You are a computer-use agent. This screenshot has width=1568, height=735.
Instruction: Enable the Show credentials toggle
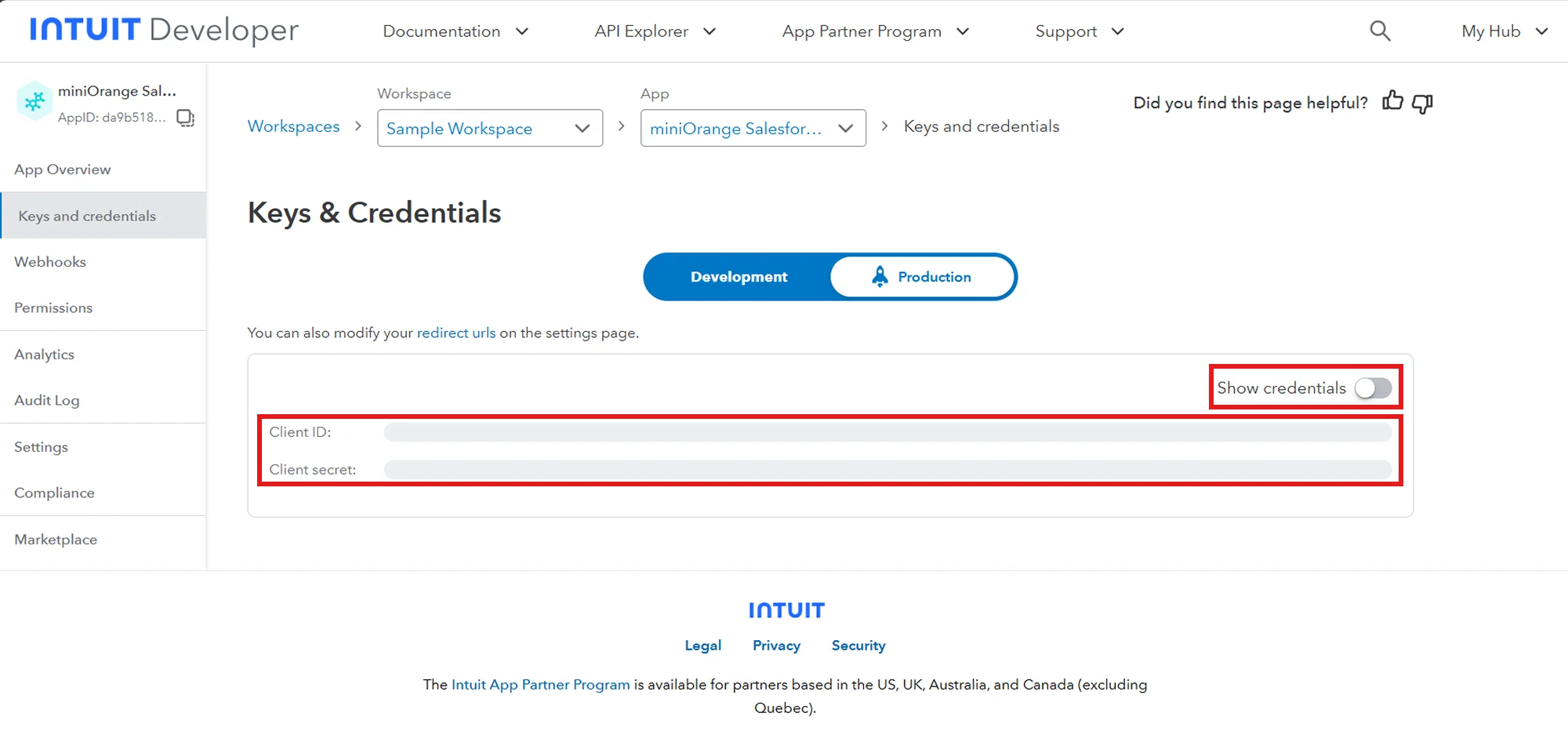(1372, 388)
